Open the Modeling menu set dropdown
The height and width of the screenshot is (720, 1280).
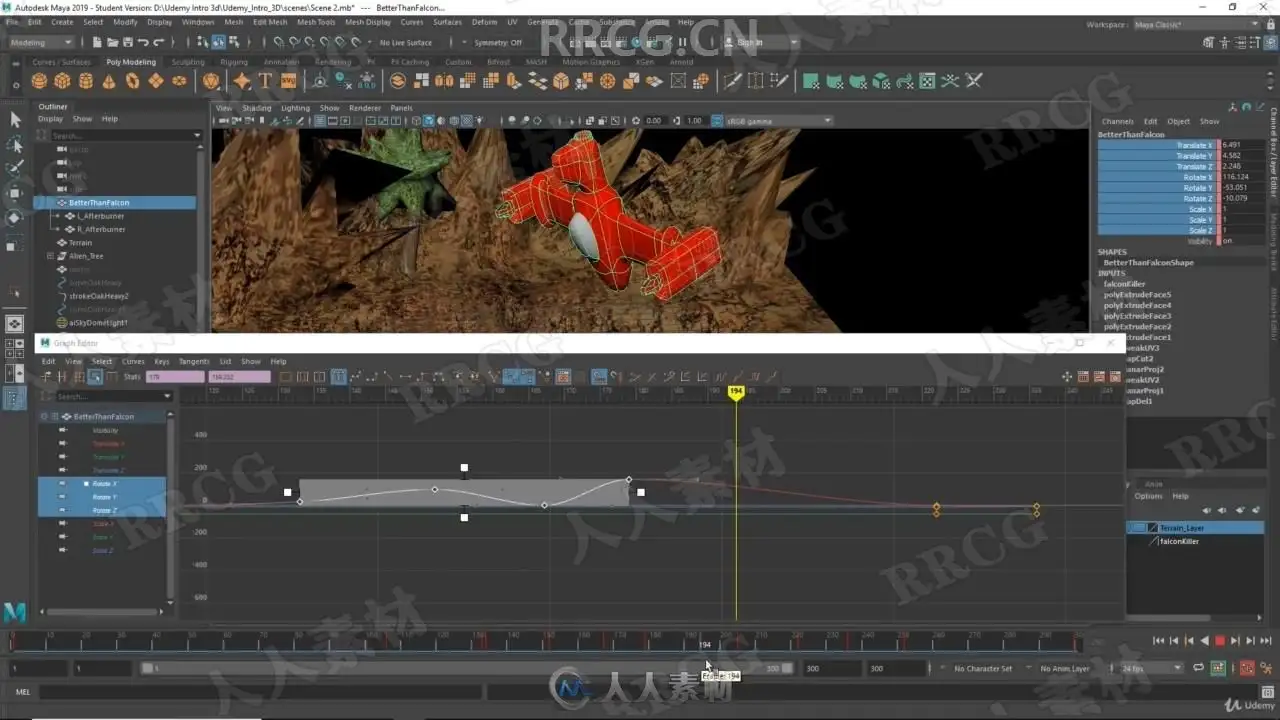tap(41, 42)
